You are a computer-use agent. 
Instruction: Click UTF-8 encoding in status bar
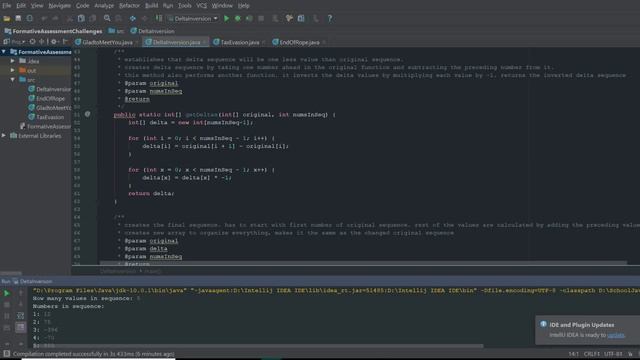click(x=613, y=354)
